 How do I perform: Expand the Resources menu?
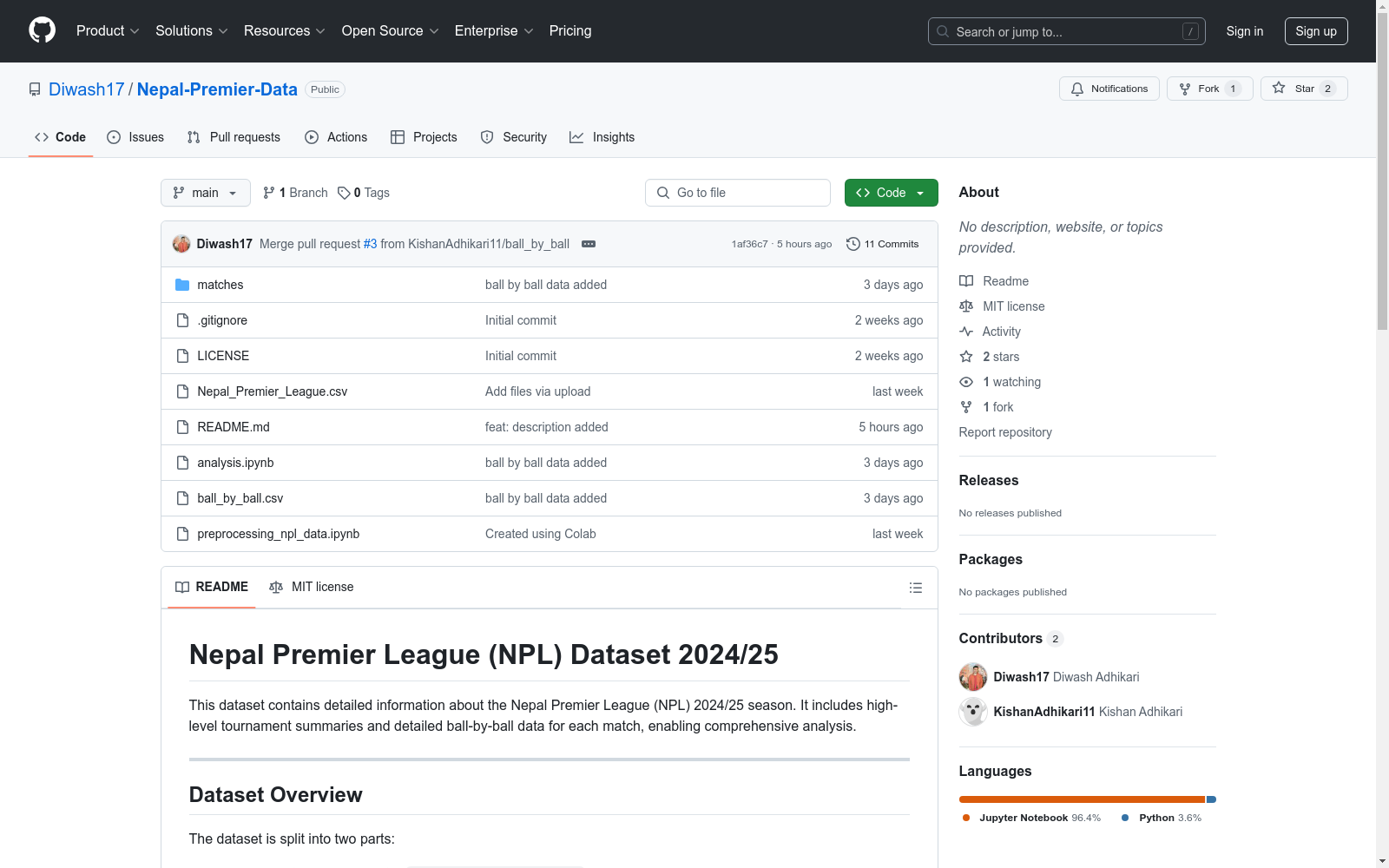coord(285,31)
